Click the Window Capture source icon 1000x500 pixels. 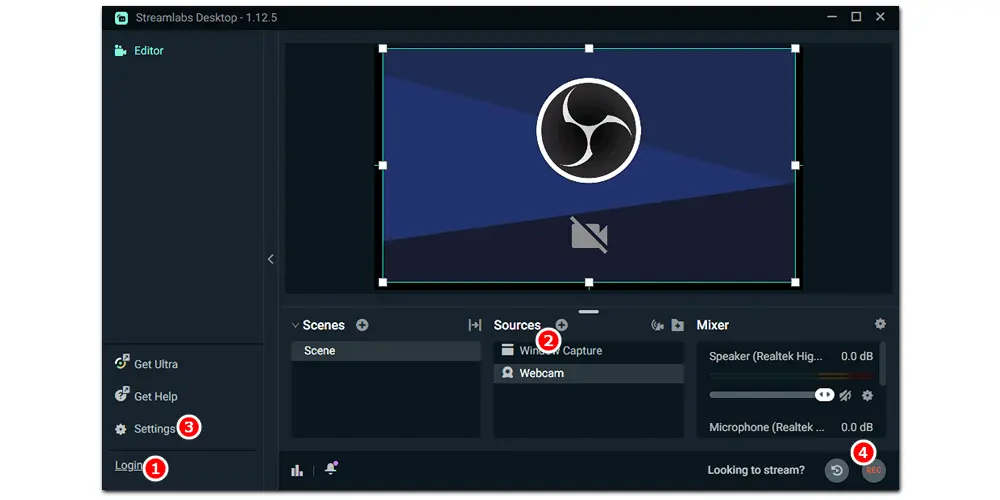pos(508,349)
